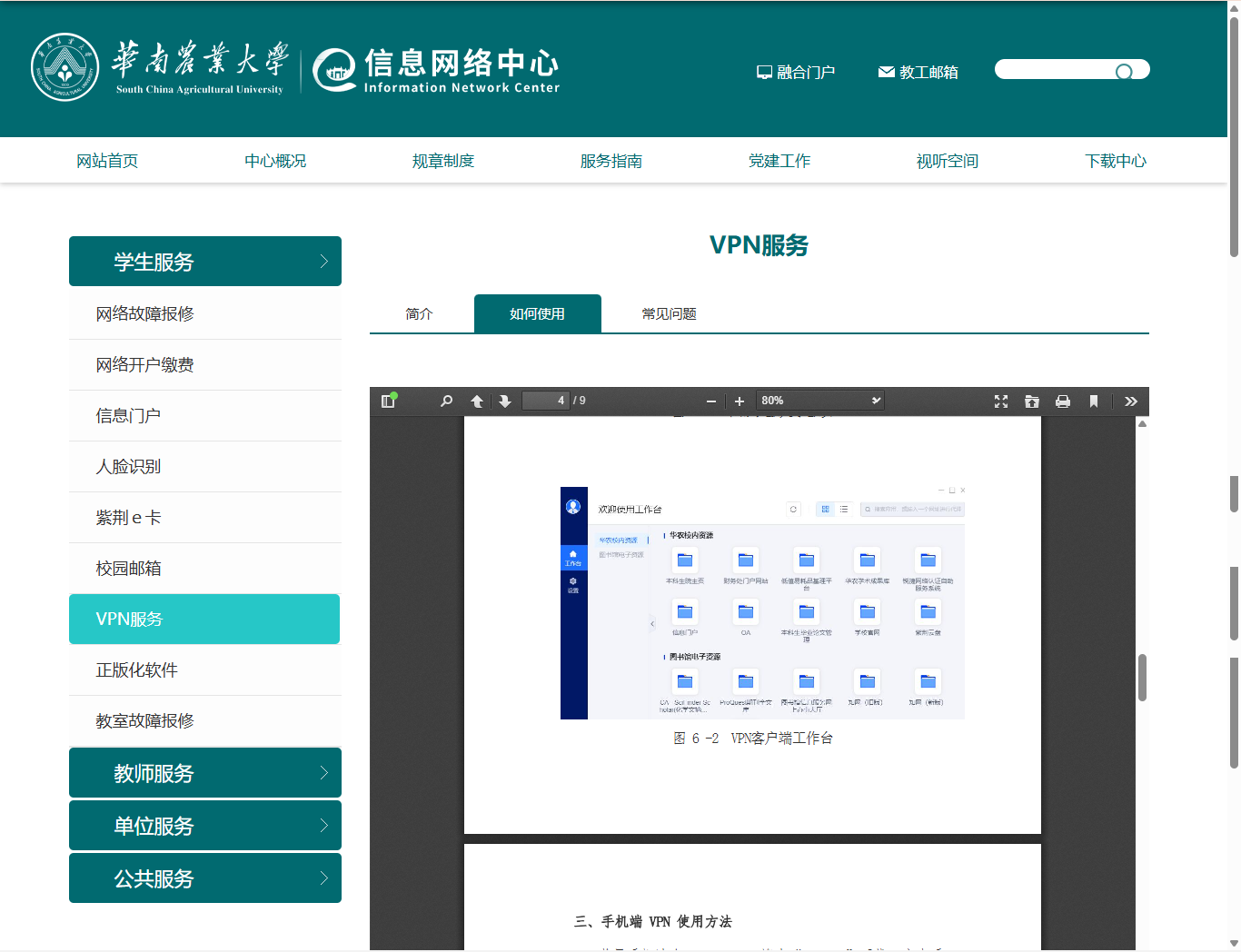Zoom in with the plus icon
Screen dimensions: 1241x952
(x=740, y=402)
